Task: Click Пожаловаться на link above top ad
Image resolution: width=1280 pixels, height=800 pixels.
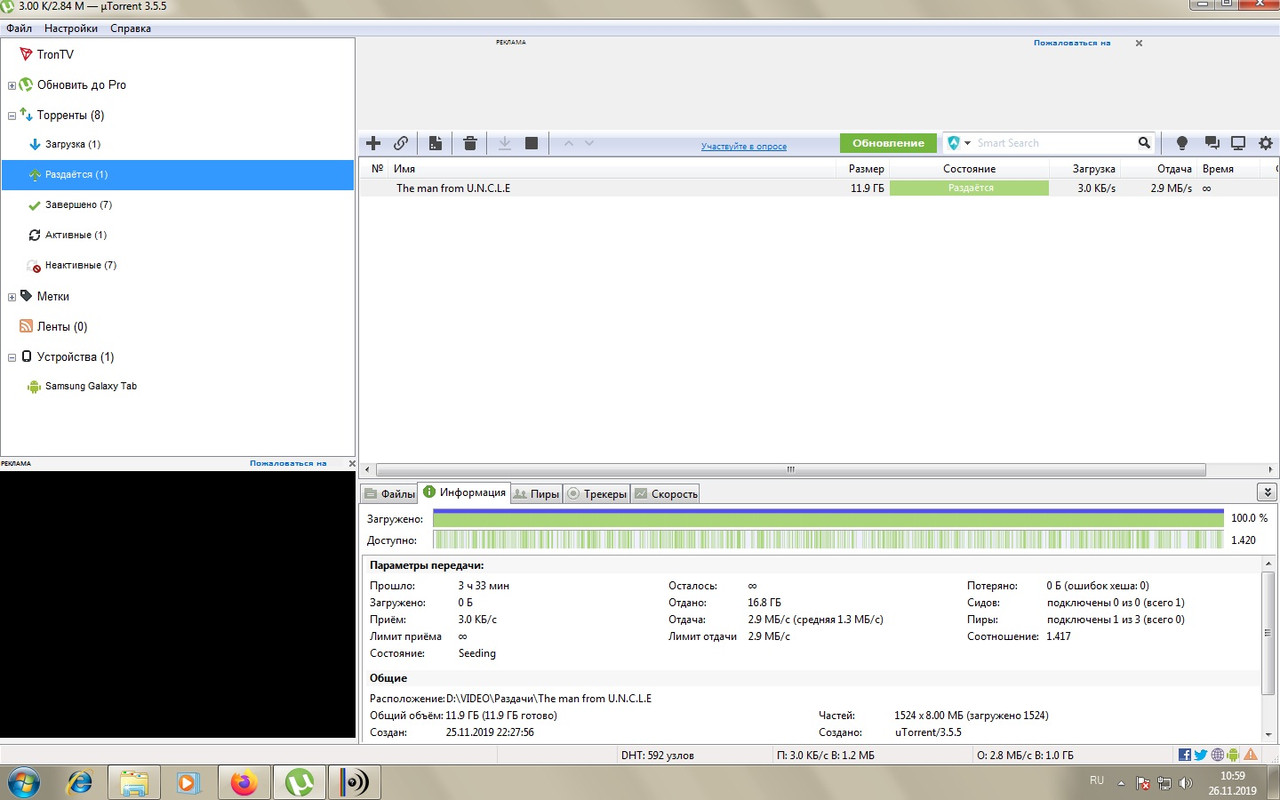Action: 1072,43
